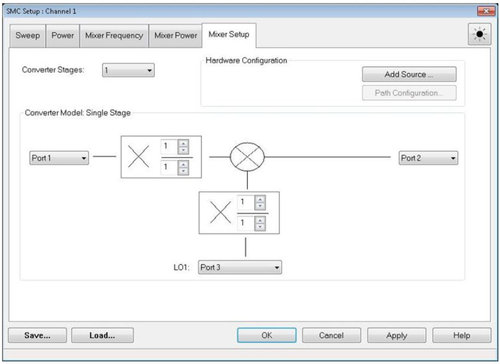Open the Port 2 output dropdown
Screen dimensions: 500x364
point(428,158)
